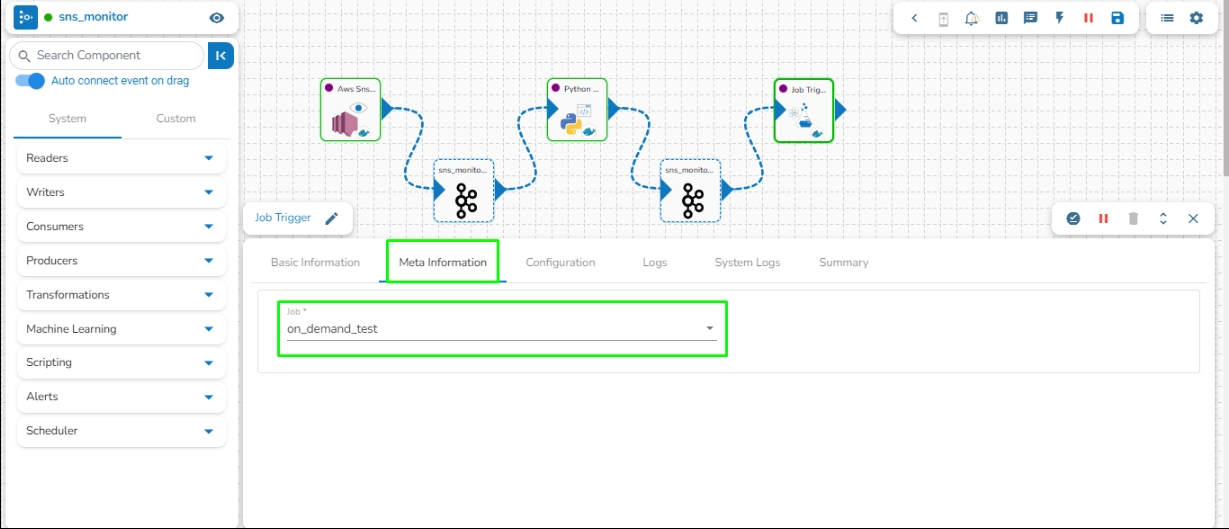This screenshot has width=1229, height=529.
Task: Click the red pause icon in top toolbar
Action: pyautogui.click(x=1088, y=18)
